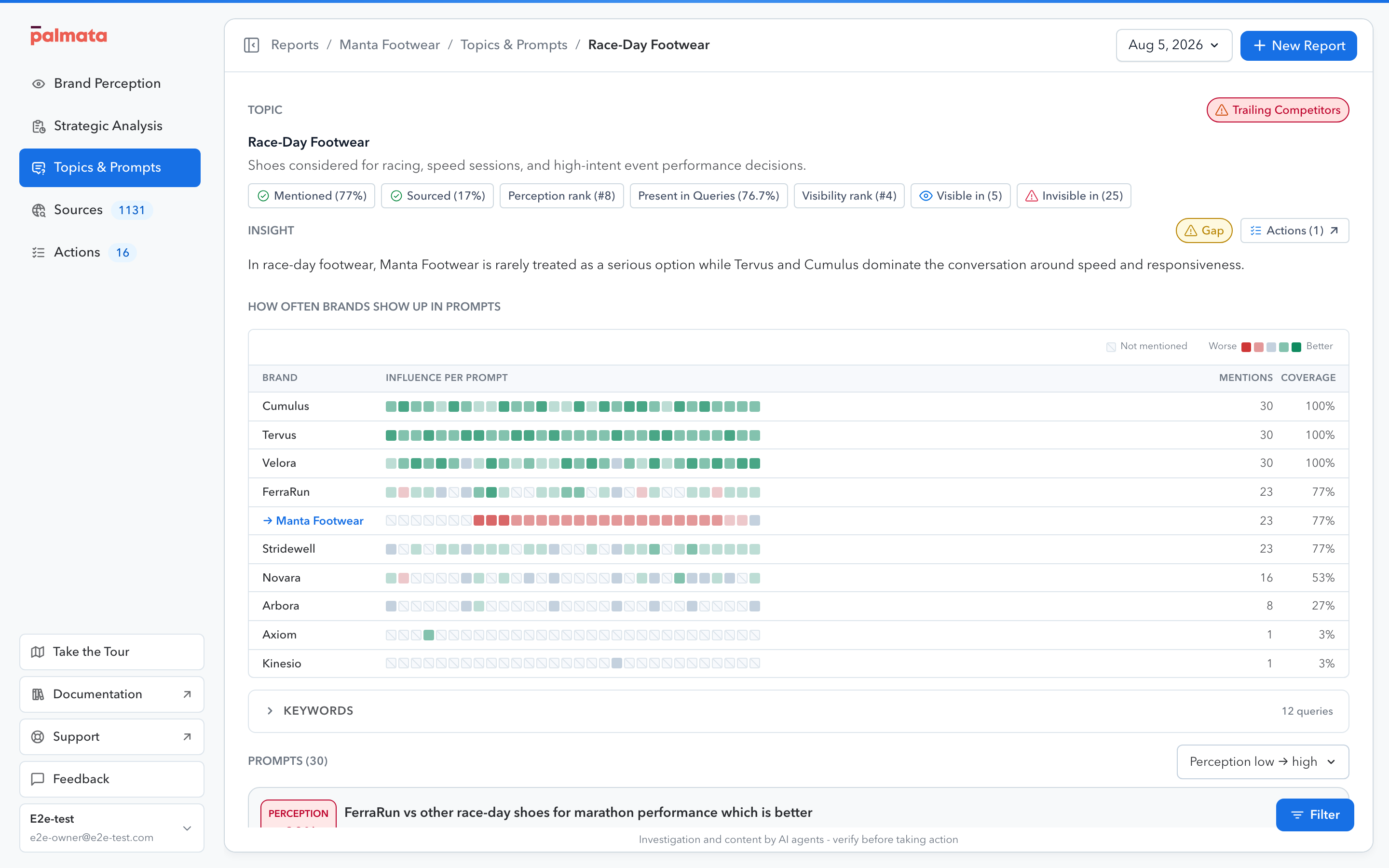Click the warning icon in Invisible in chip
The image size is (1389, 868).
[x=1032, y=196]
